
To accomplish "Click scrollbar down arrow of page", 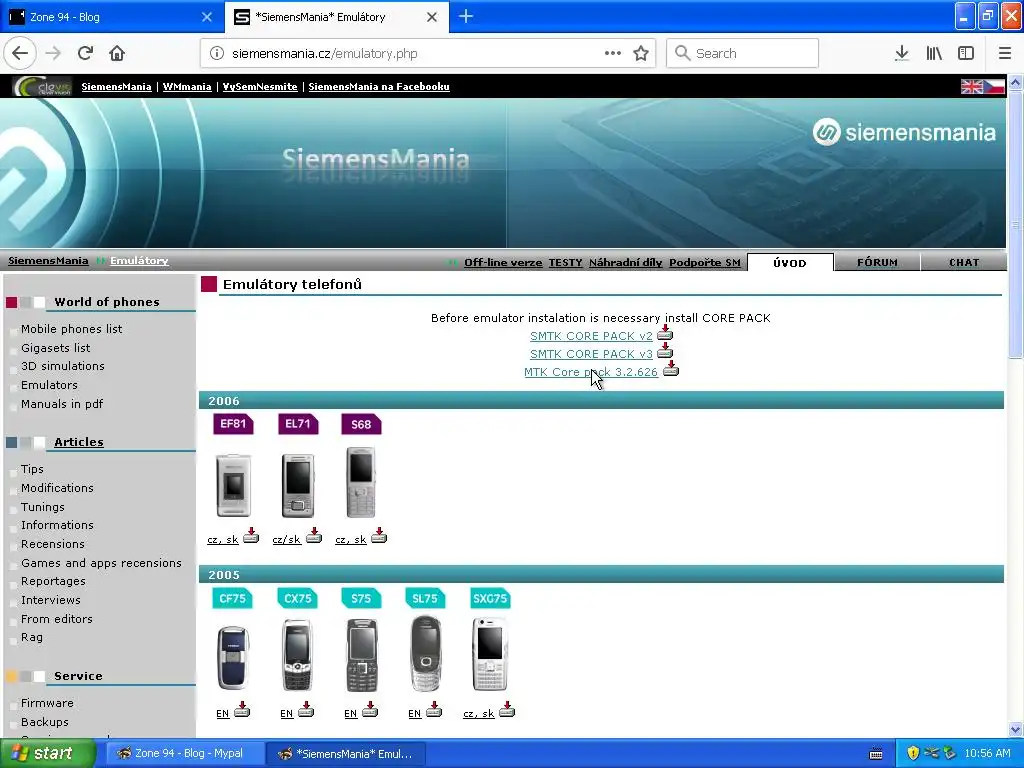I will [1016, 730].
